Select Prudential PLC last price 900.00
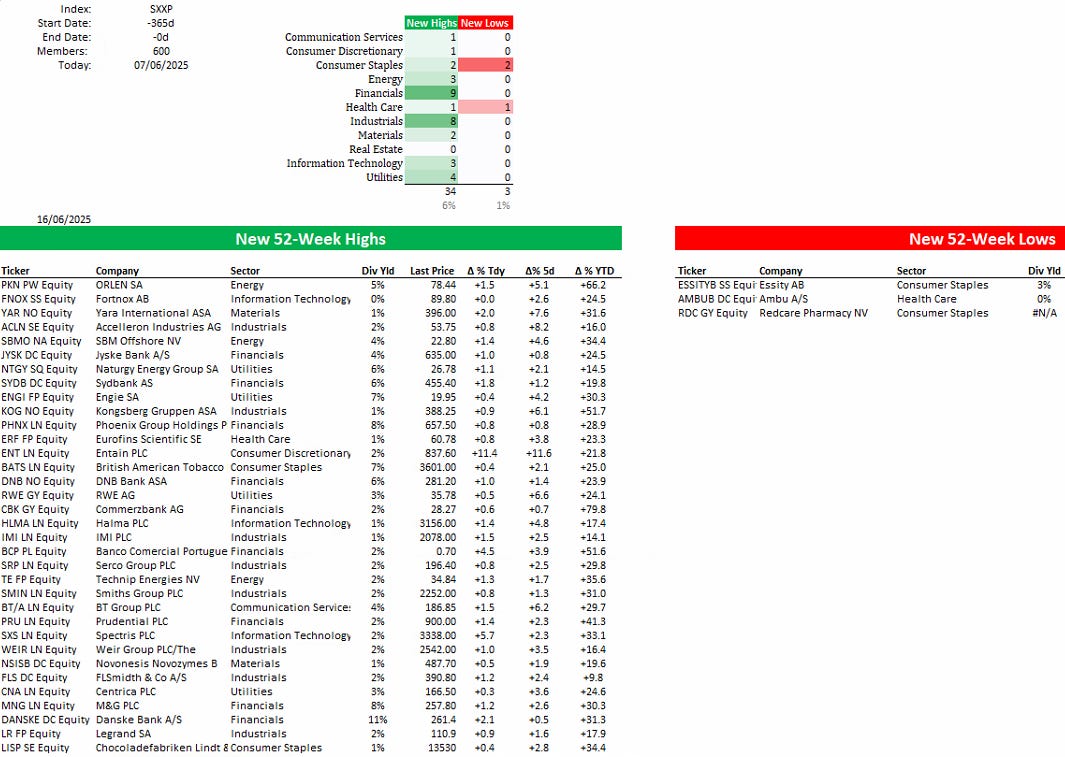Image resolution: width=1065 pixels, height=757 pixels. 440,622
